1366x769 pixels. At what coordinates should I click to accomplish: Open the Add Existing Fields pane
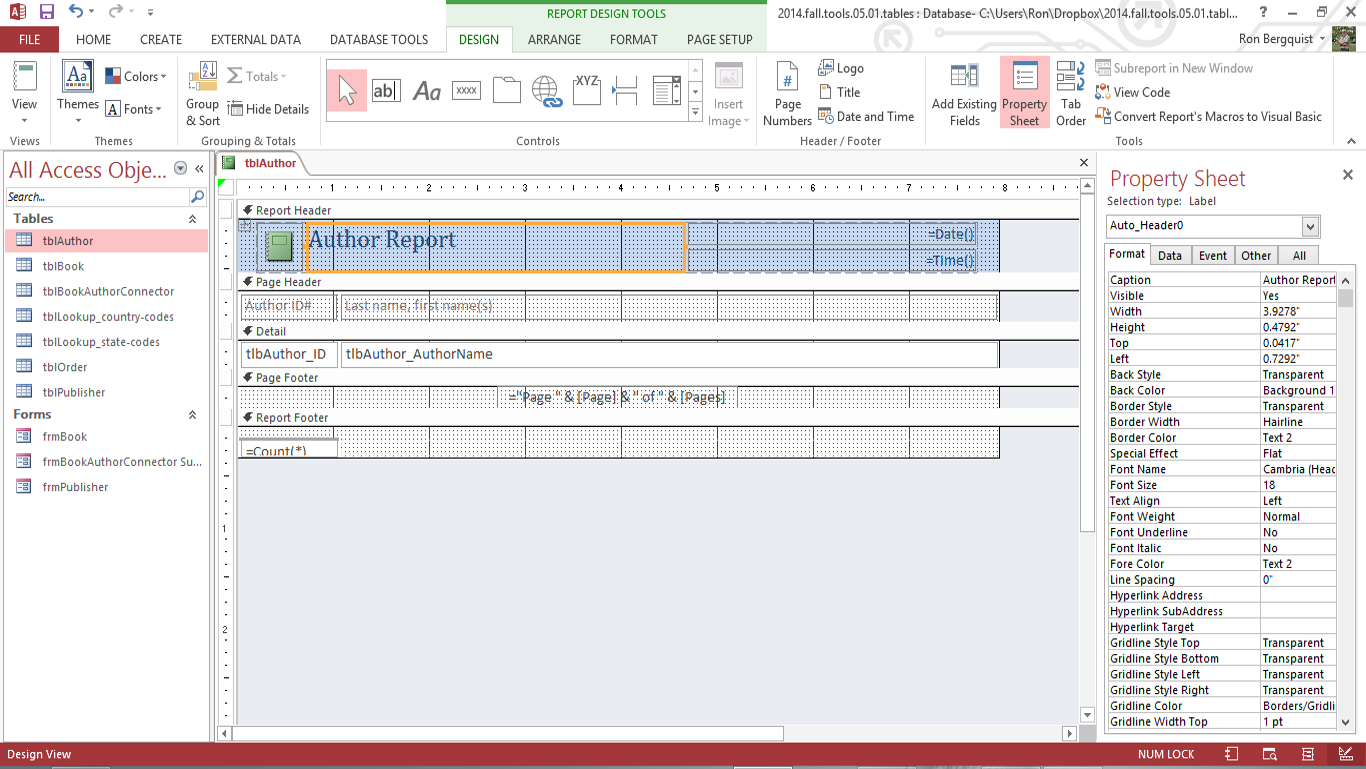pos(964,98)
